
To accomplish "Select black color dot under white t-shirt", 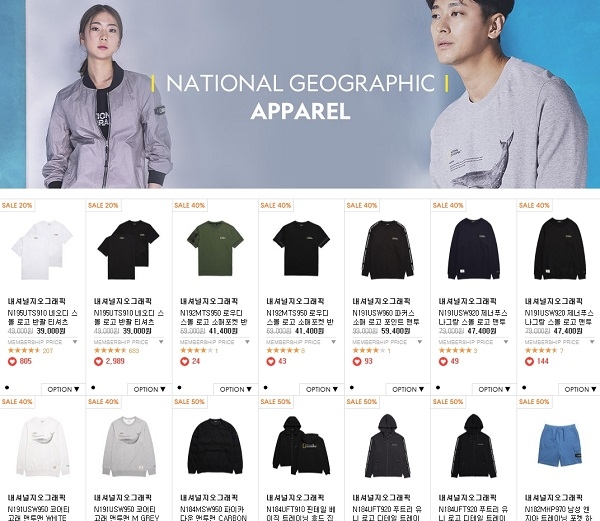I will (x=7, y=388).
